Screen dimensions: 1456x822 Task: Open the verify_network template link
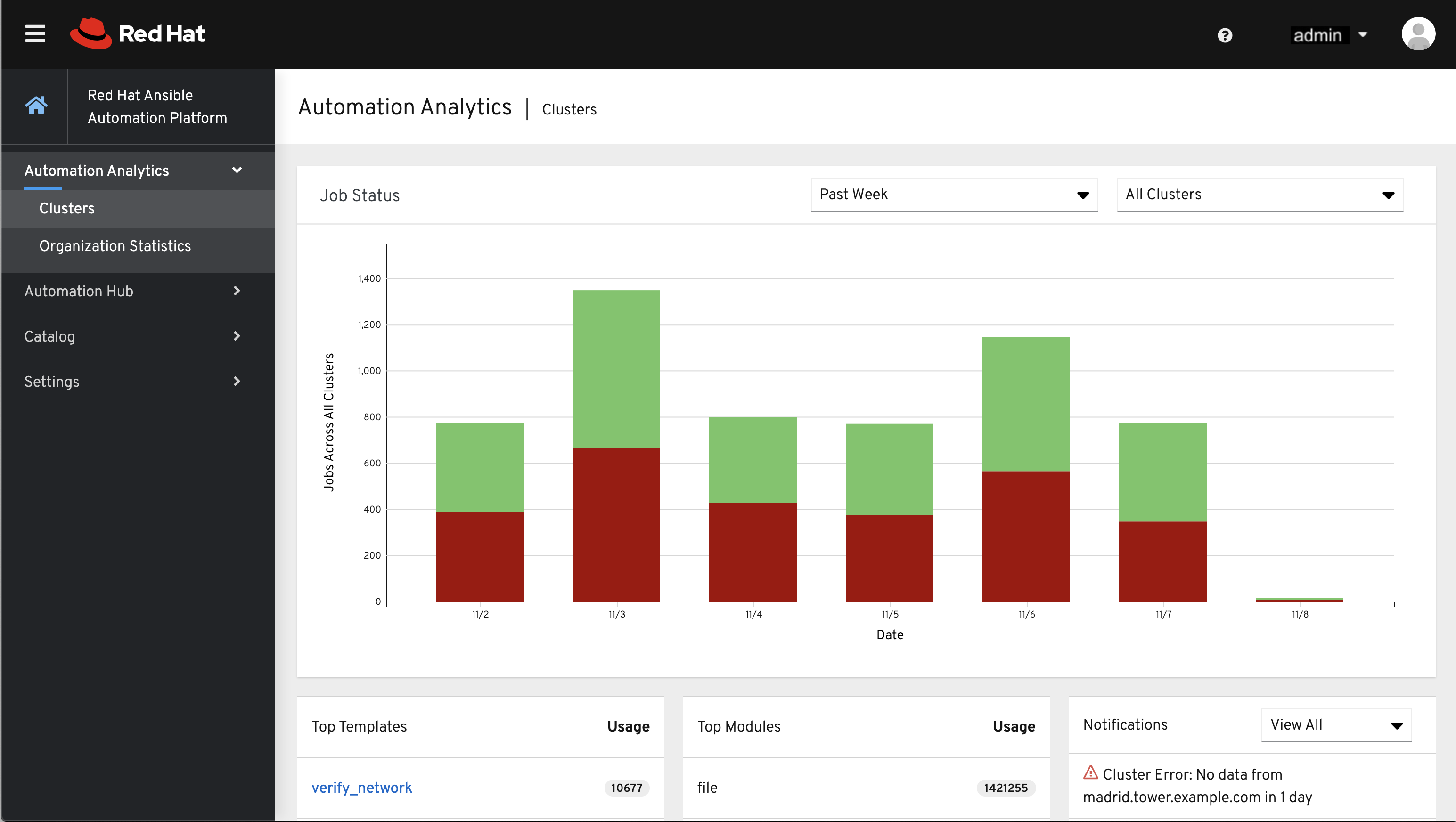[x=361, y=788]
